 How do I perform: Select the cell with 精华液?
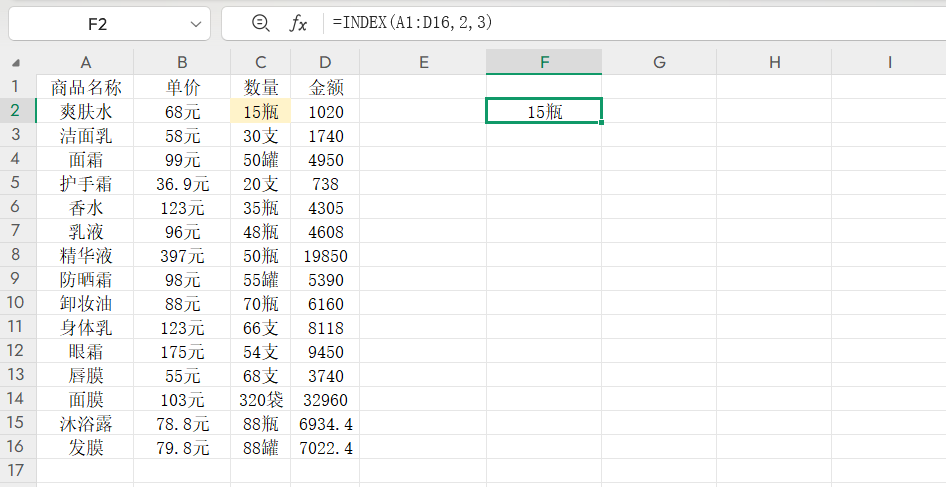point(86,255)
